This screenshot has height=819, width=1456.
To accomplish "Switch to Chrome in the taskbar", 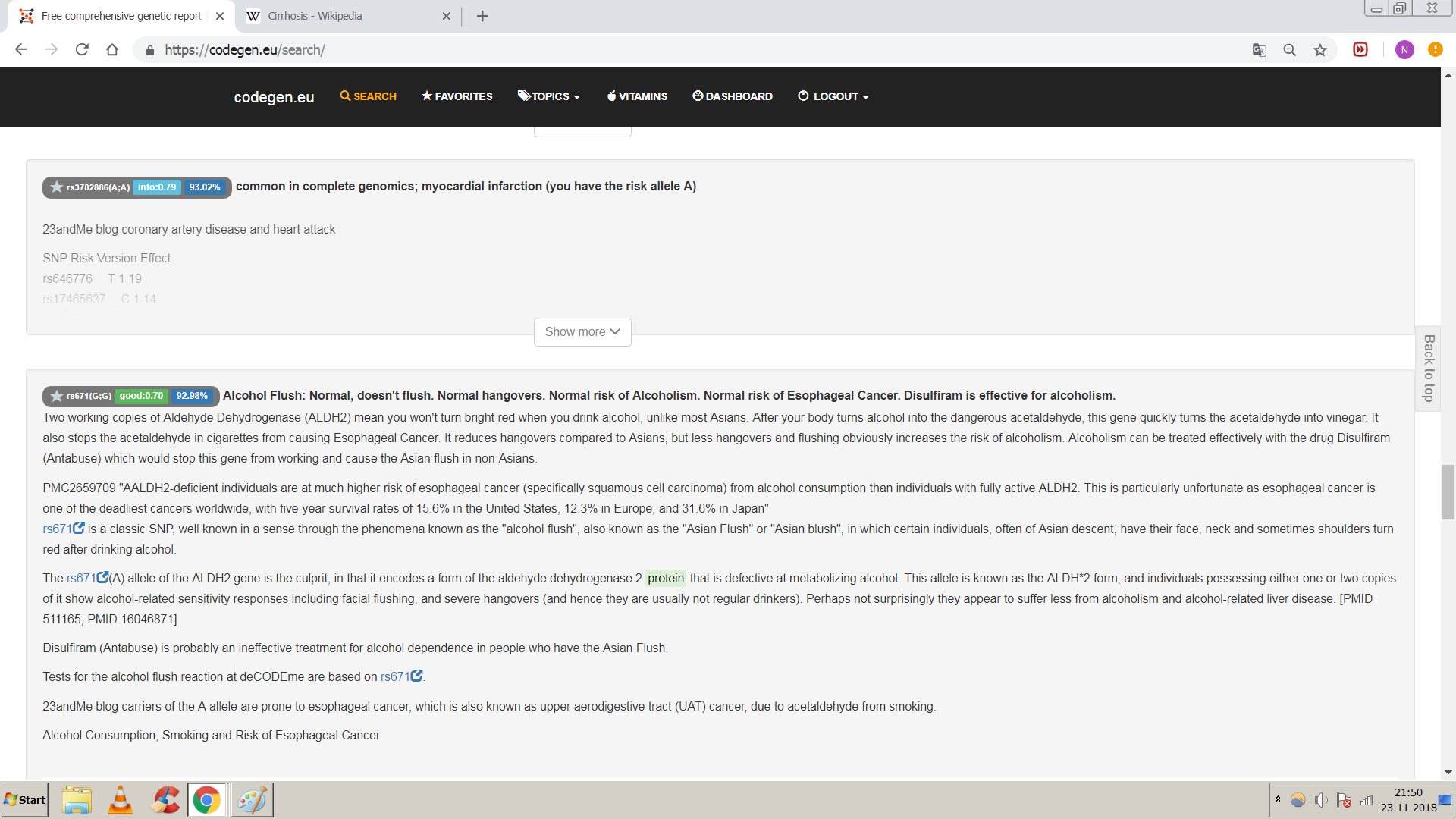I will pos(206,800).
